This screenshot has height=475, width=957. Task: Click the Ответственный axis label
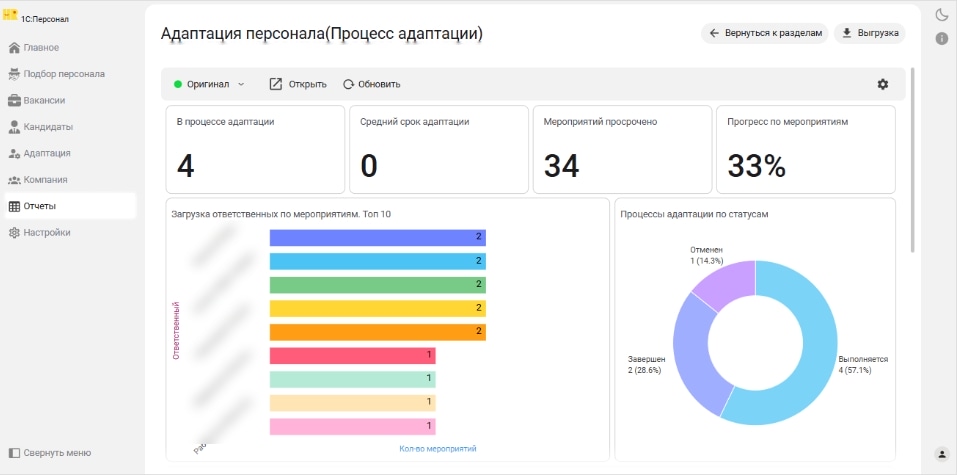(176, 330)
